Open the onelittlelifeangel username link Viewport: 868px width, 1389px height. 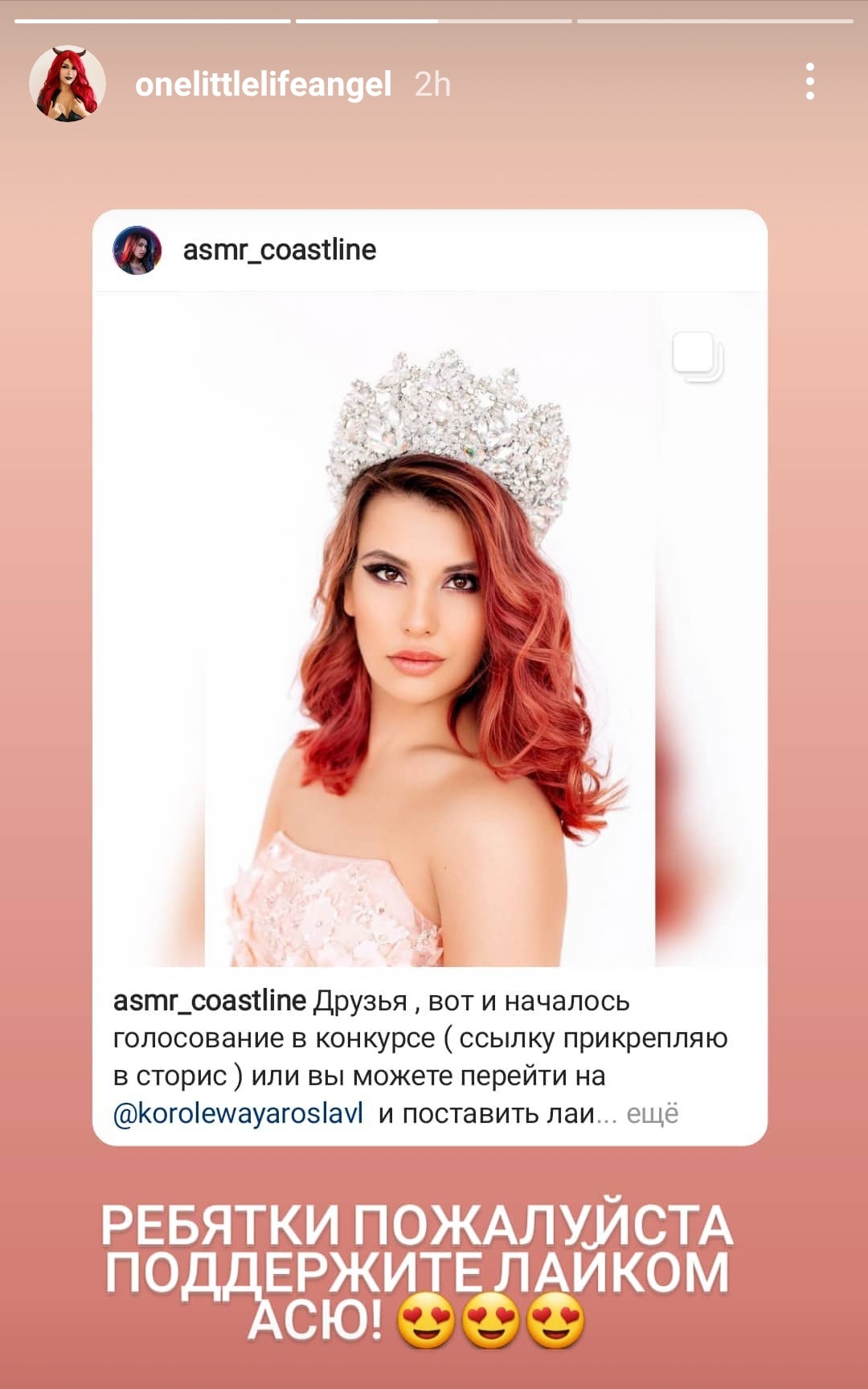(x=263, y=84)
